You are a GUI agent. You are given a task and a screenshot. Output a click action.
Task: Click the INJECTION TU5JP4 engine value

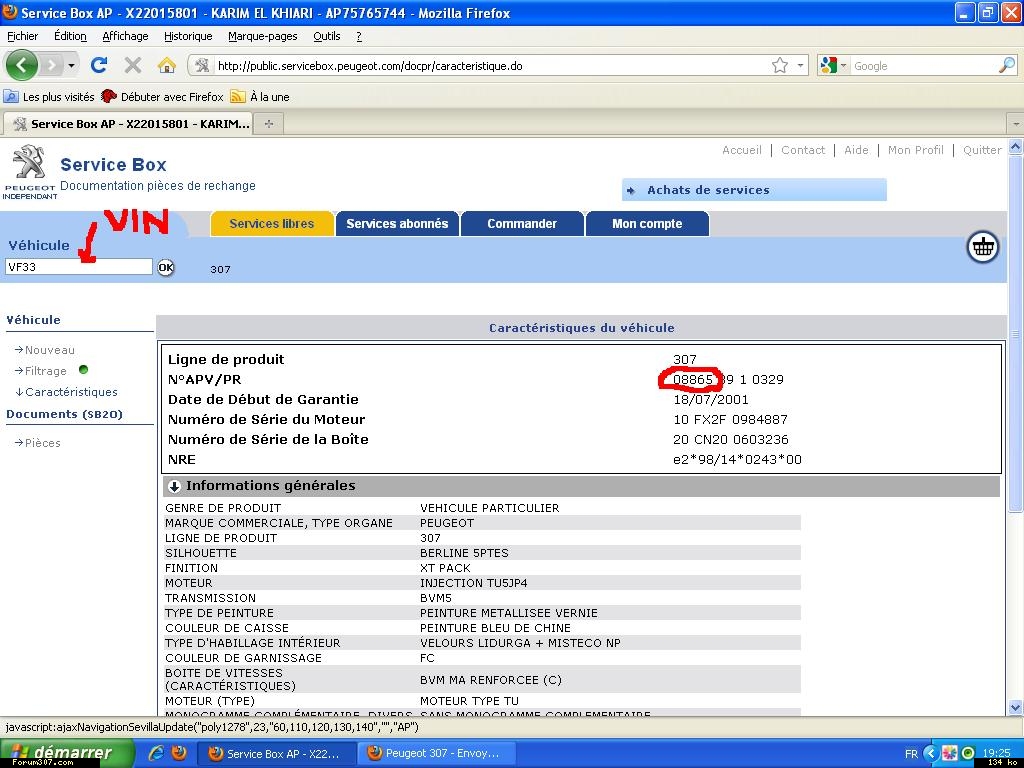coord(473,583)
